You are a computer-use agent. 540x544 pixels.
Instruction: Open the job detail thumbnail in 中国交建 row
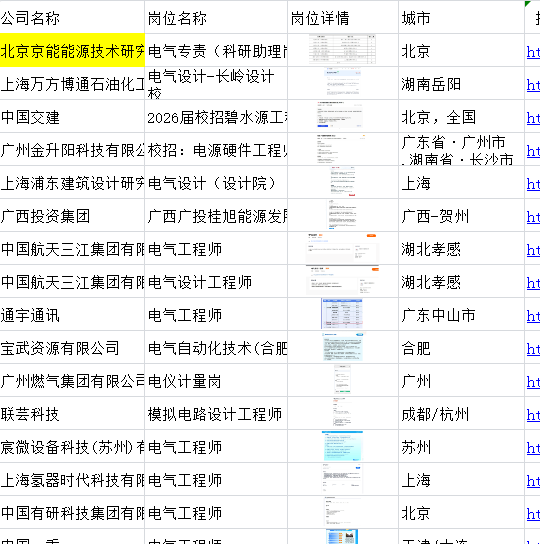tap(340, 115)
